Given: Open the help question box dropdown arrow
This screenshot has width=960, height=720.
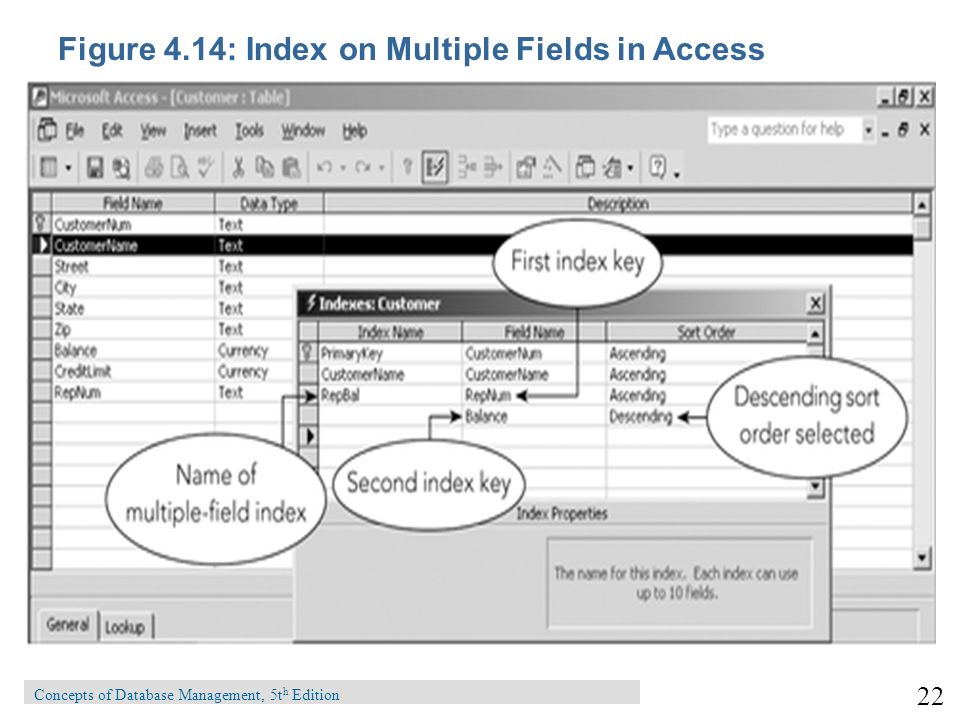Looking at the screenshot, I should coord(868,130).
